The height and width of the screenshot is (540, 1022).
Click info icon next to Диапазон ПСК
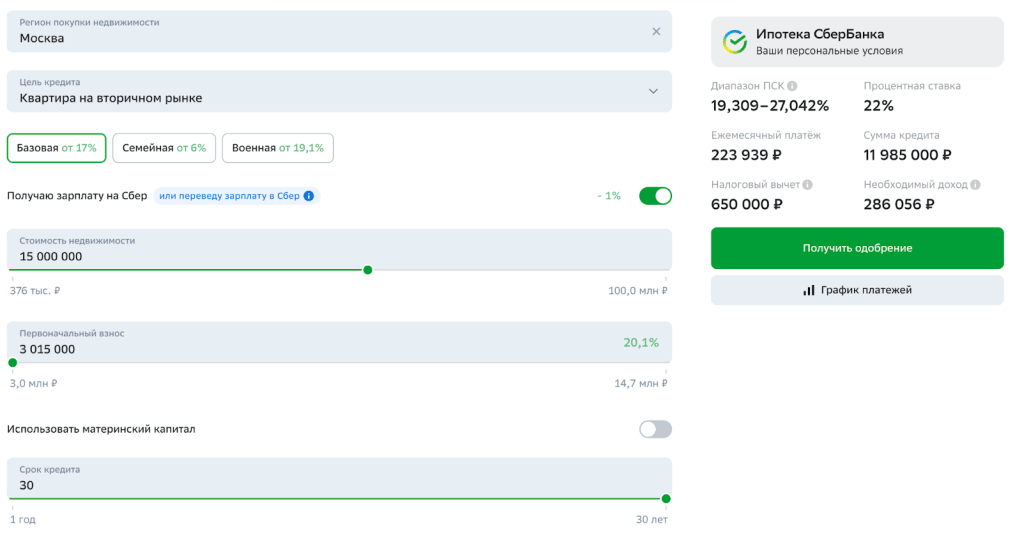792,86
